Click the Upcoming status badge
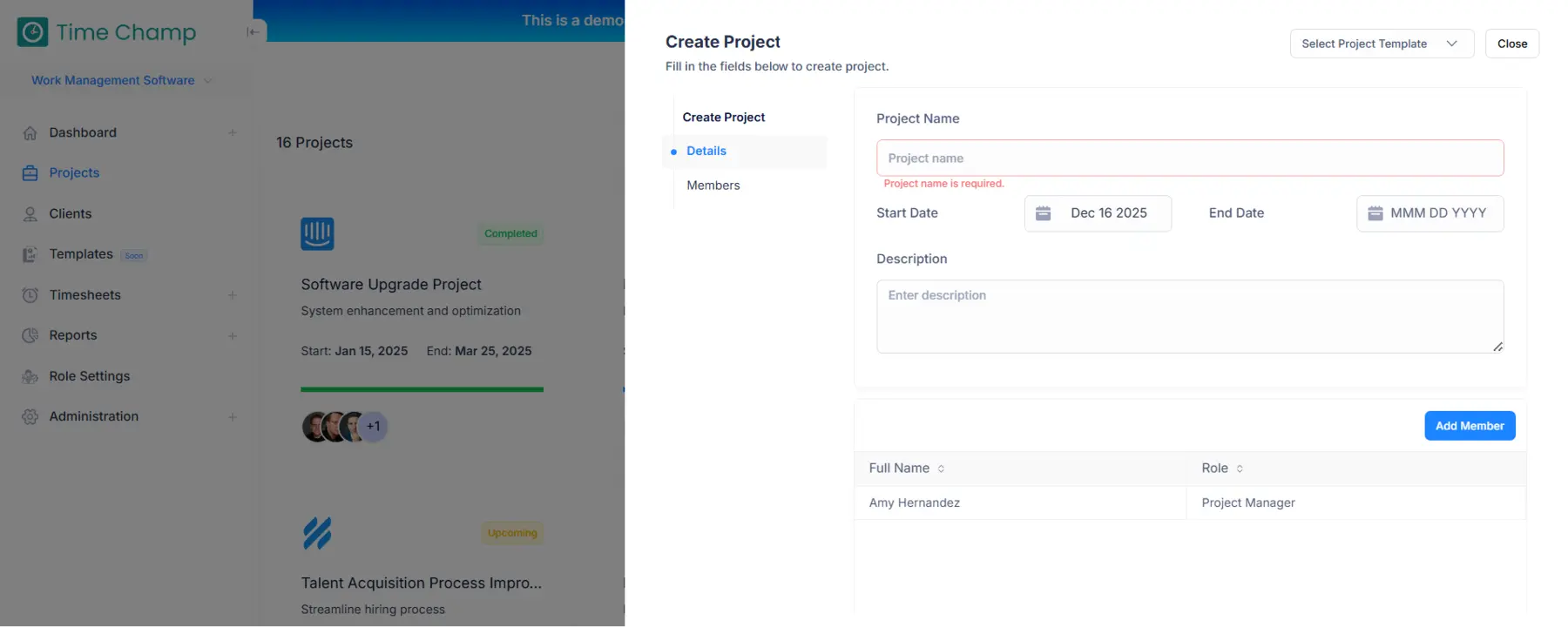The image size is (1568, 627). tap(512, 533)
